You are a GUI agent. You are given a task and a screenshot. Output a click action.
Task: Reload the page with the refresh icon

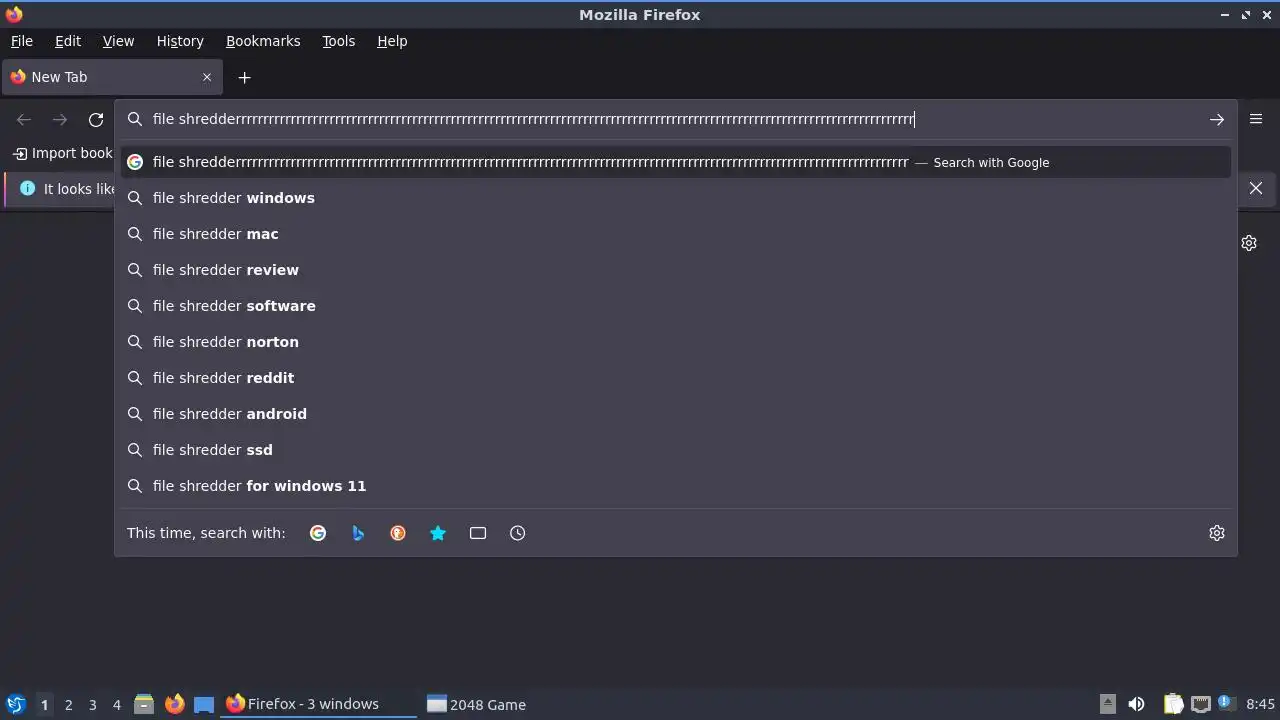coord(96,120)
